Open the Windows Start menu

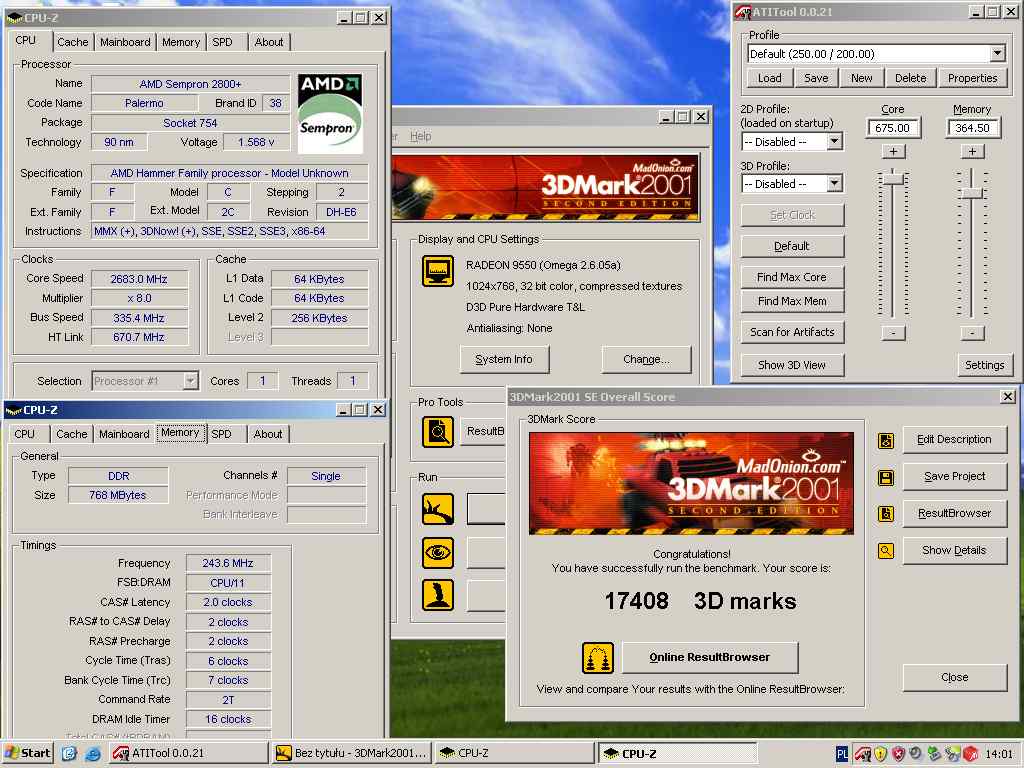click(27, 753)
